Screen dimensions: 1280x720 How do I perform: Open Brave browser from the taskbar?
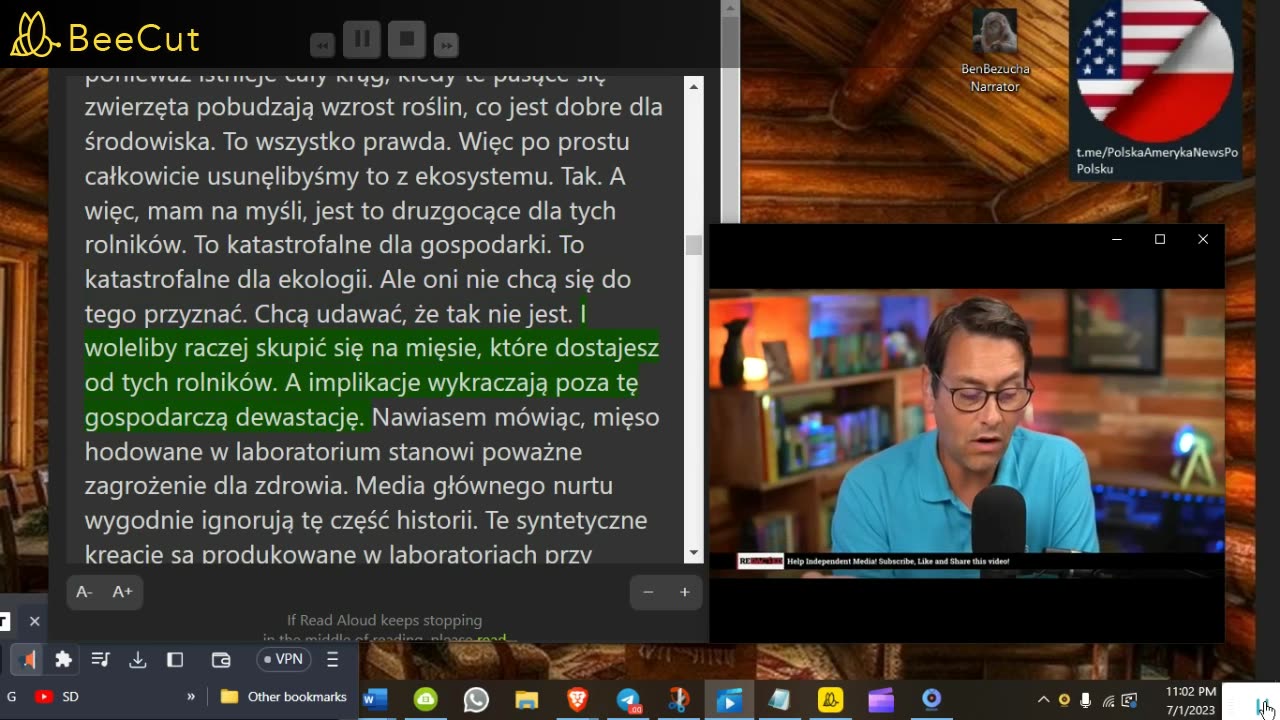(577, 700)
